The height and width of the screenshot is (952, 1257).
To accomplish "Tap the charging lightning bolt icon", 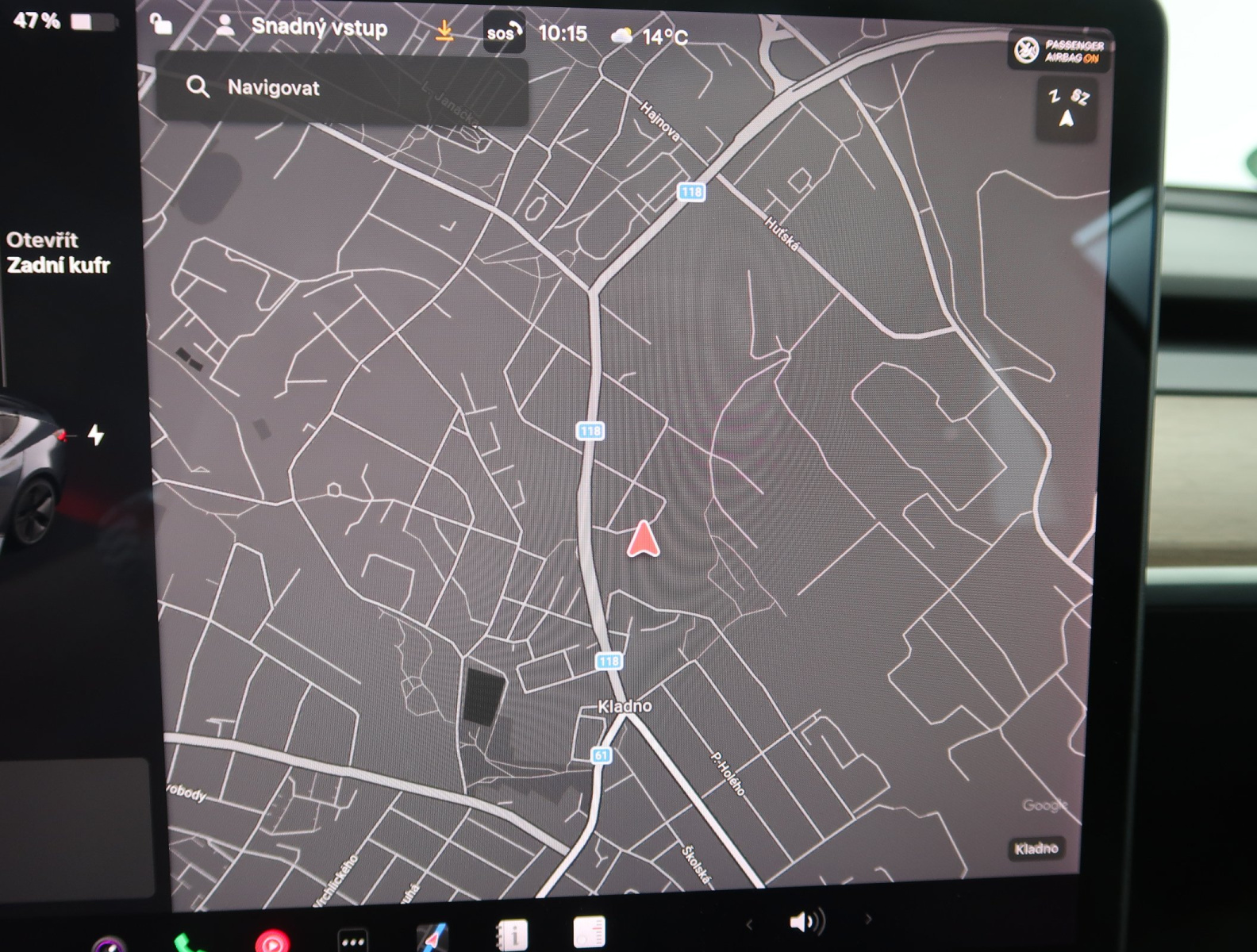I will pos(96,435).
